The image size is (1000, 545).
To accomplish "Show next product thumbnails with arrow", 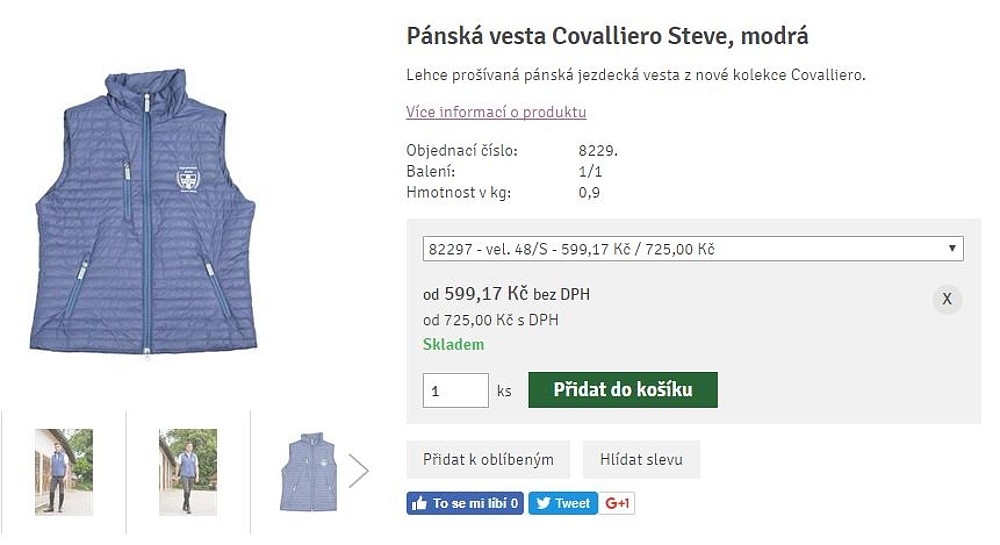I will (x=358, y=471).
